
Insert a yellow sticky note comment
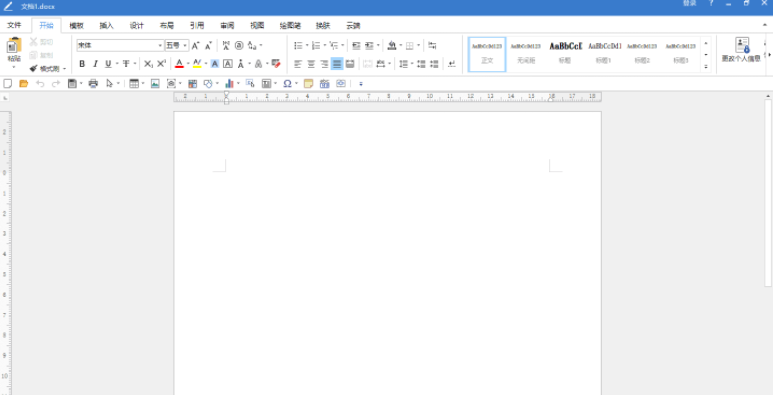309,84
